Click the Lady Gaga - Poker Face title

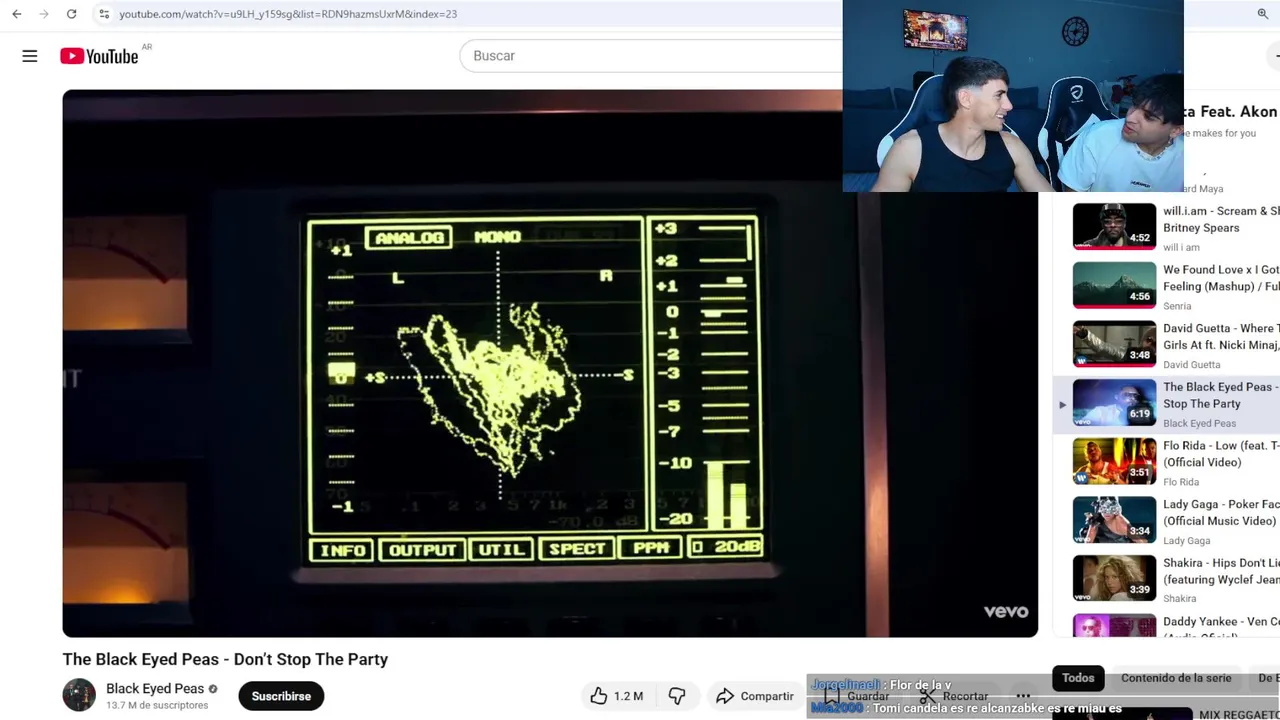(1221, 512)
